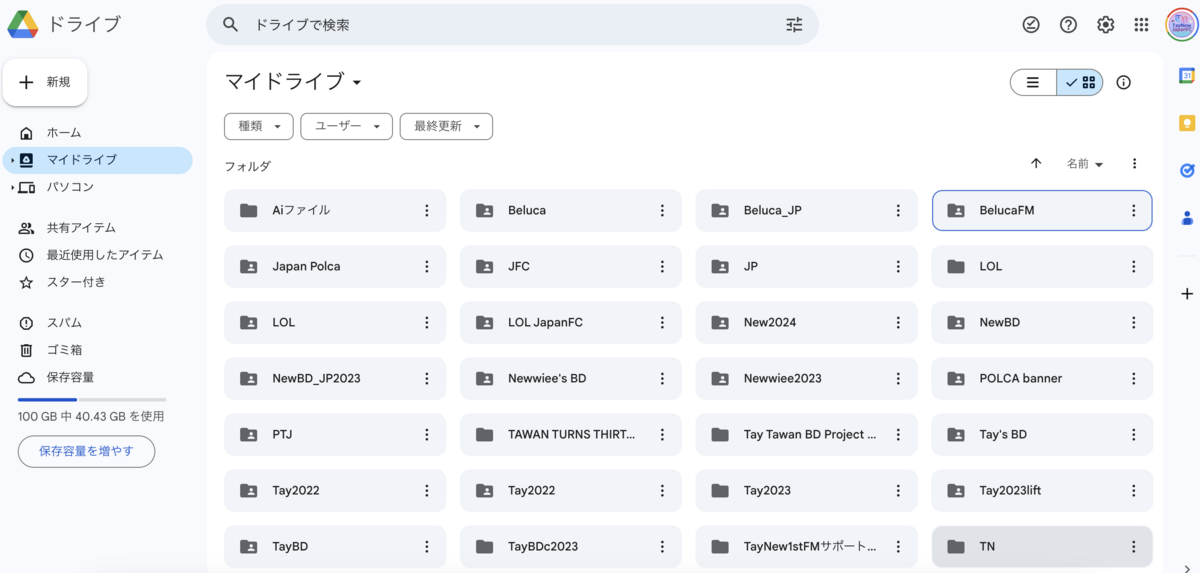Open スター付き in the sidebar
1200x573 pixels.
coord(98,282)
